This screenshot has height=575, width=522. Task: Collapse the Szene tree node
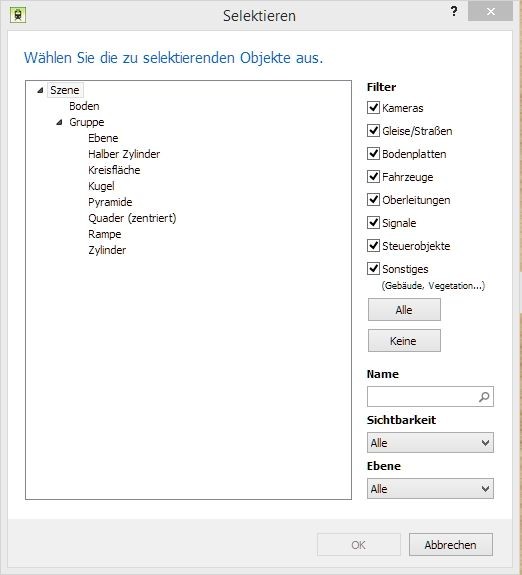(40, 90)
